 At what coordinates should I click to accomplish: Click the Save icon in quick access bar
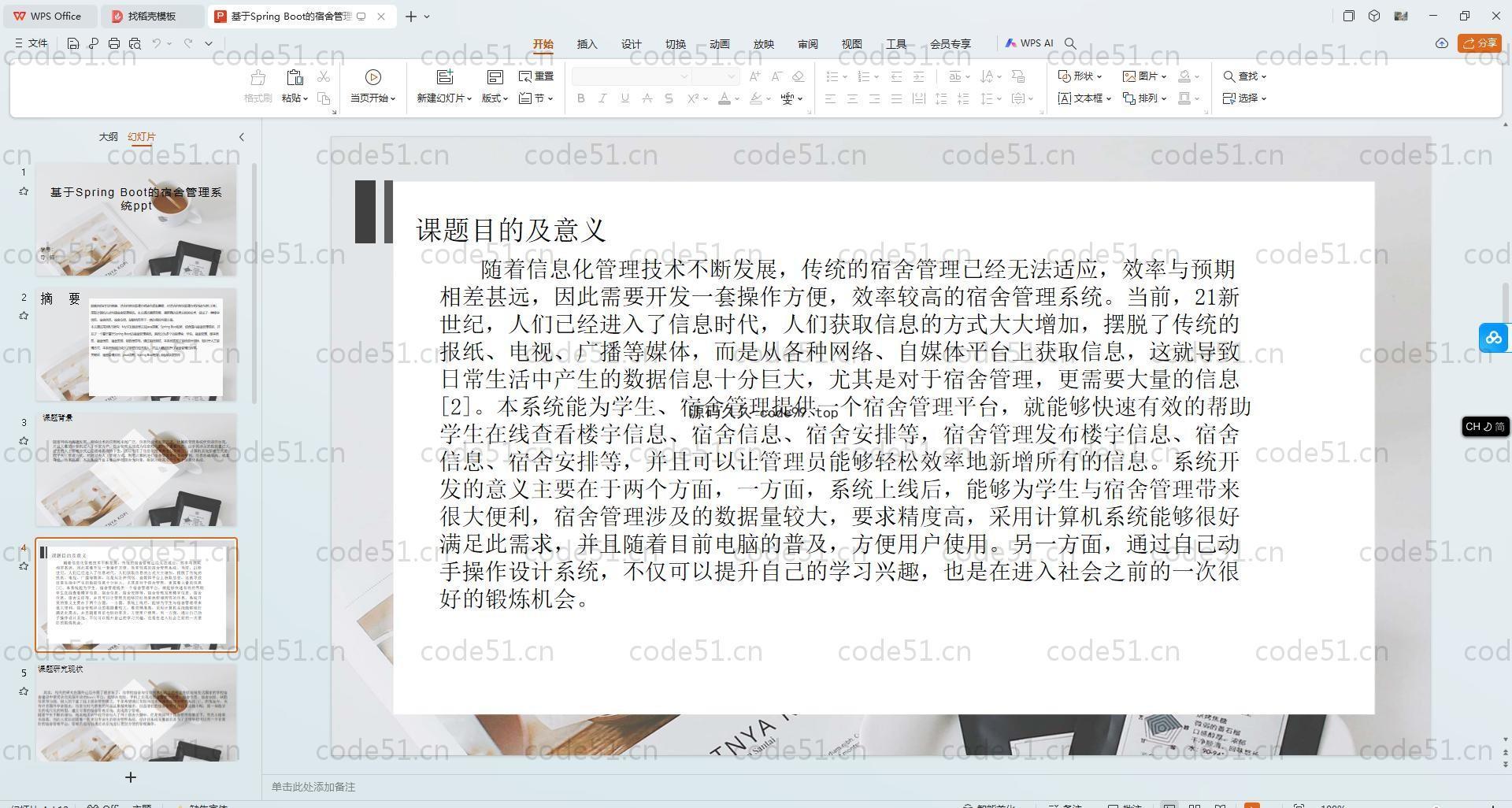tap(72, 43)
